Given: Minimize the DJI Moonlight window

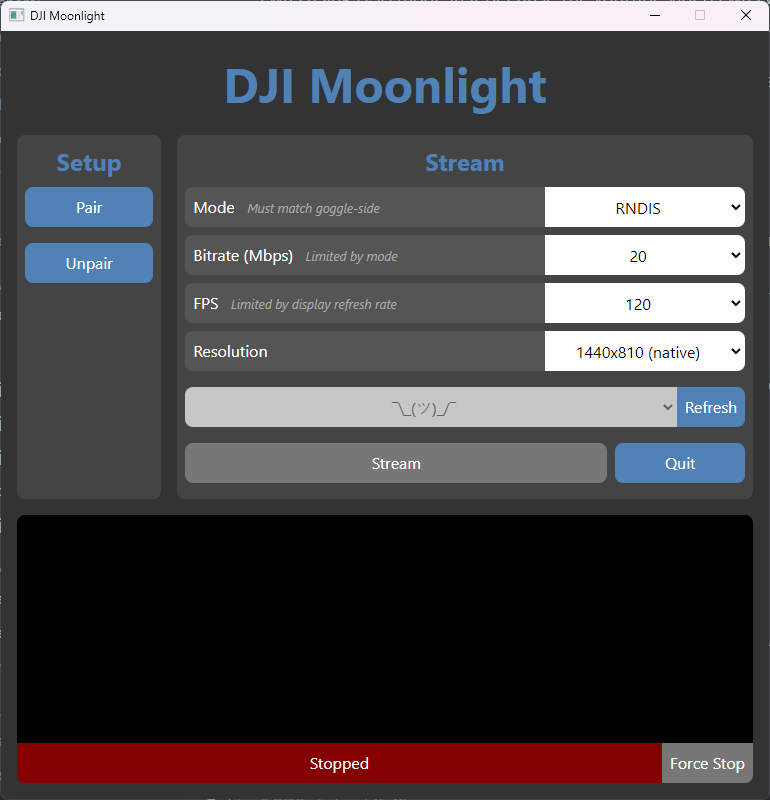Looking at the screenshot, I should (655, 15).
